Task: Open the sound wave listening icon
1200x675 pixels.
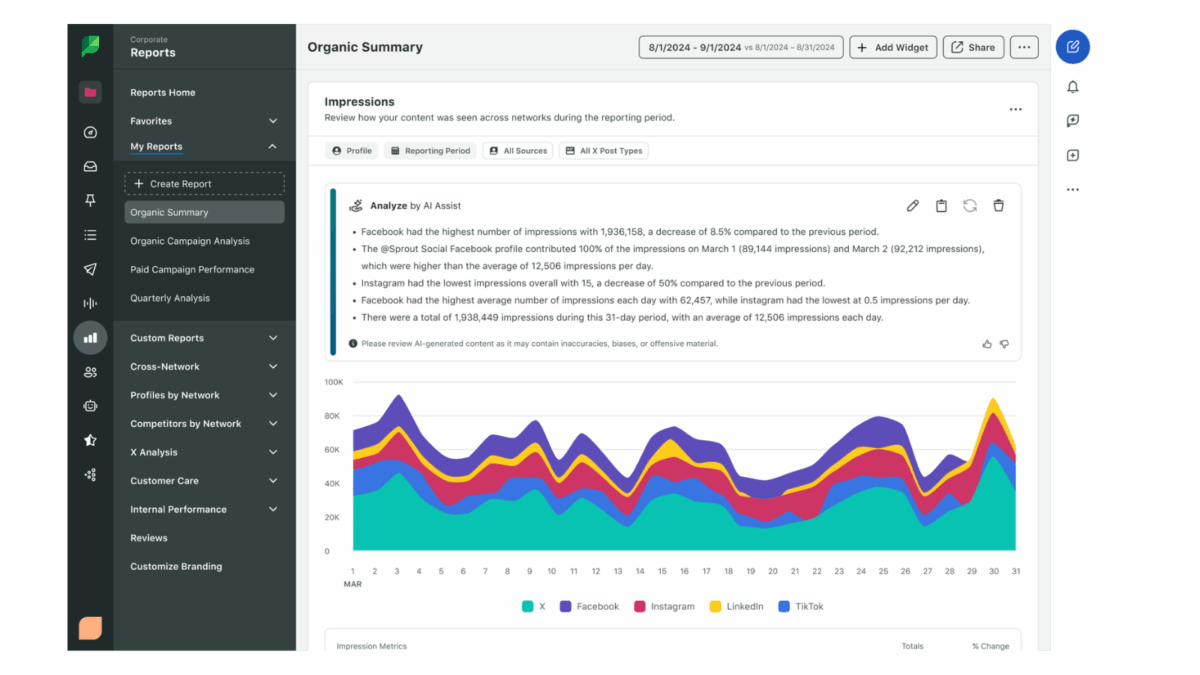Action: tap(90, 304)
